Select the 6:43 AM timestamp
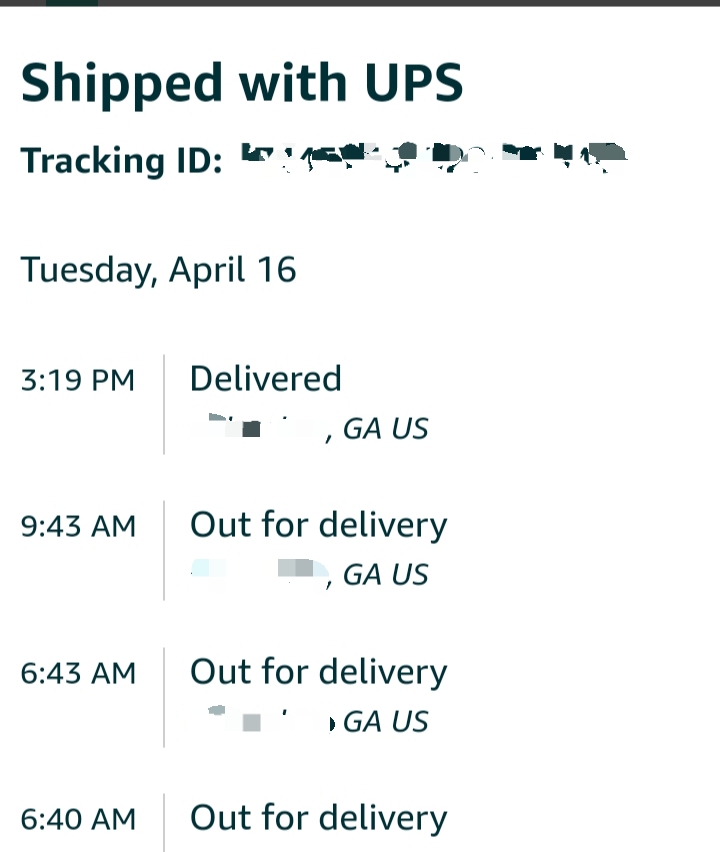The height and width of the screenshot is (852, 720). pos(78,673)
